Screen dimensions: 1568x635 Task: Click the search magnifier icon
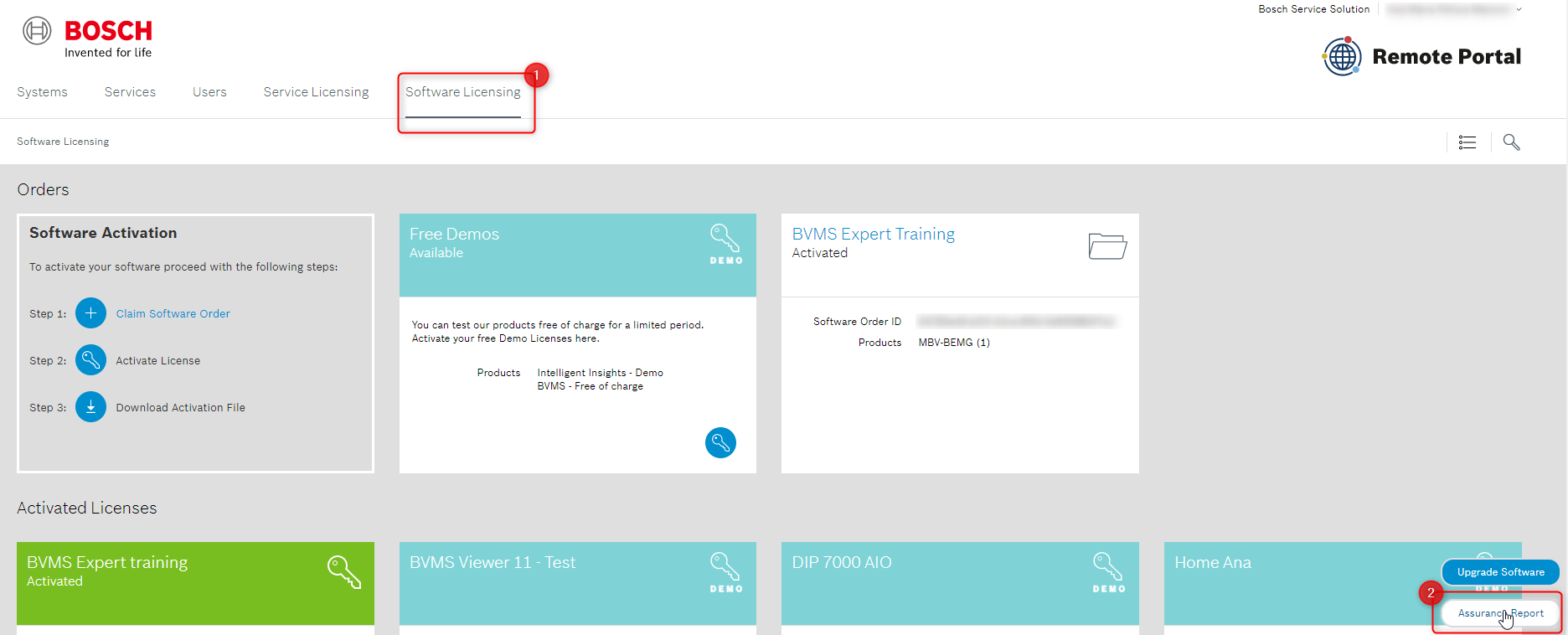click(1511, 142)
